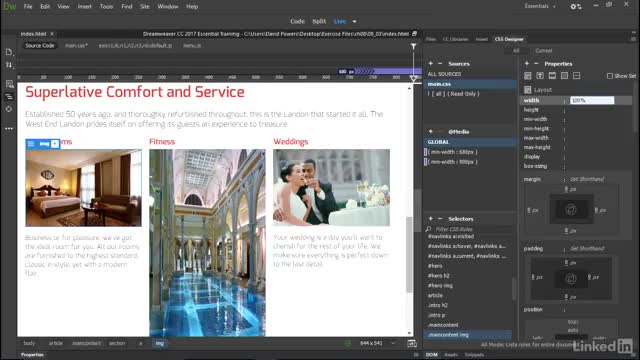Click the padding link-values chain icon
This screenshot has width=640, height=360.
[571, 278]
